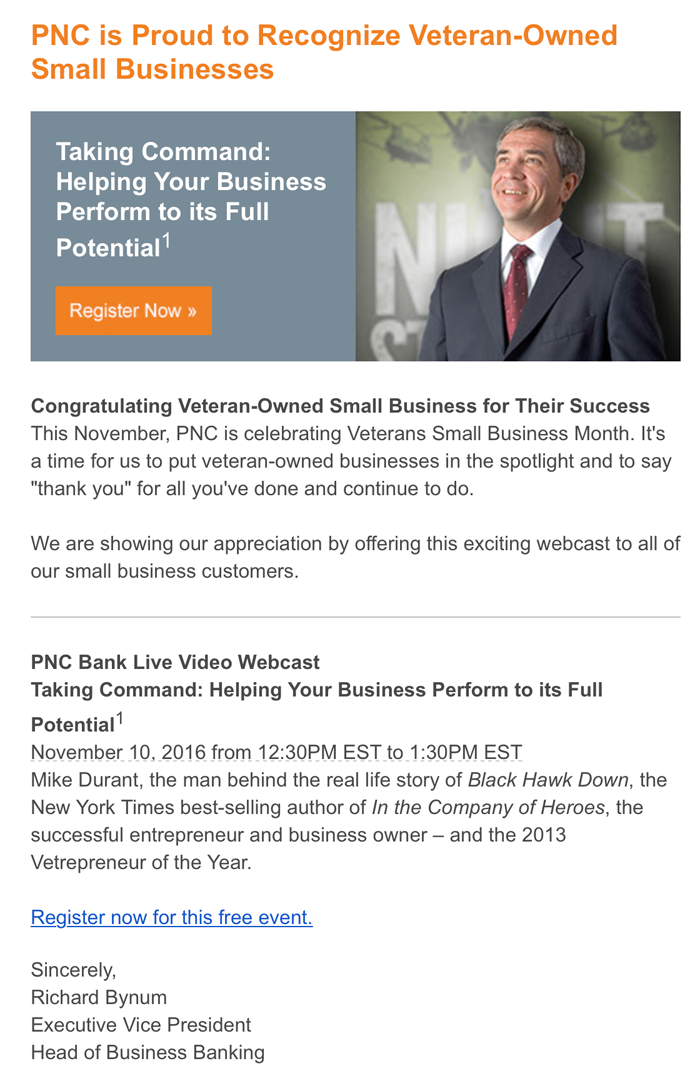The width and height of the screenshot is (700, 1086).
Task: Click the "Head of Business Banking" line
Action: (x=147, y=1052)
